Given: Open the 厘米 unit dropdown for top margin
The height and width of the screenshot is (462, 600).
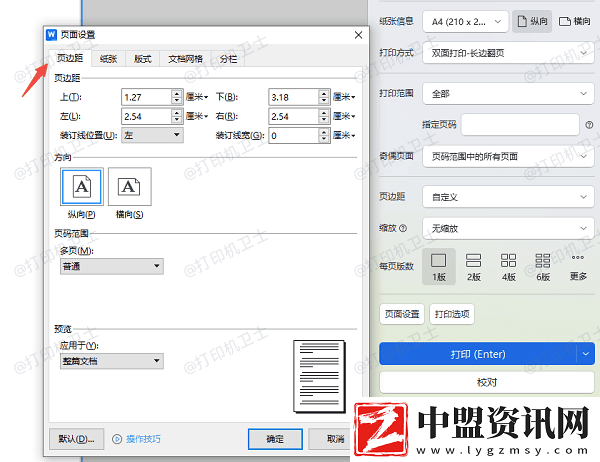Looking at the screenshot, I should point(197,97).
